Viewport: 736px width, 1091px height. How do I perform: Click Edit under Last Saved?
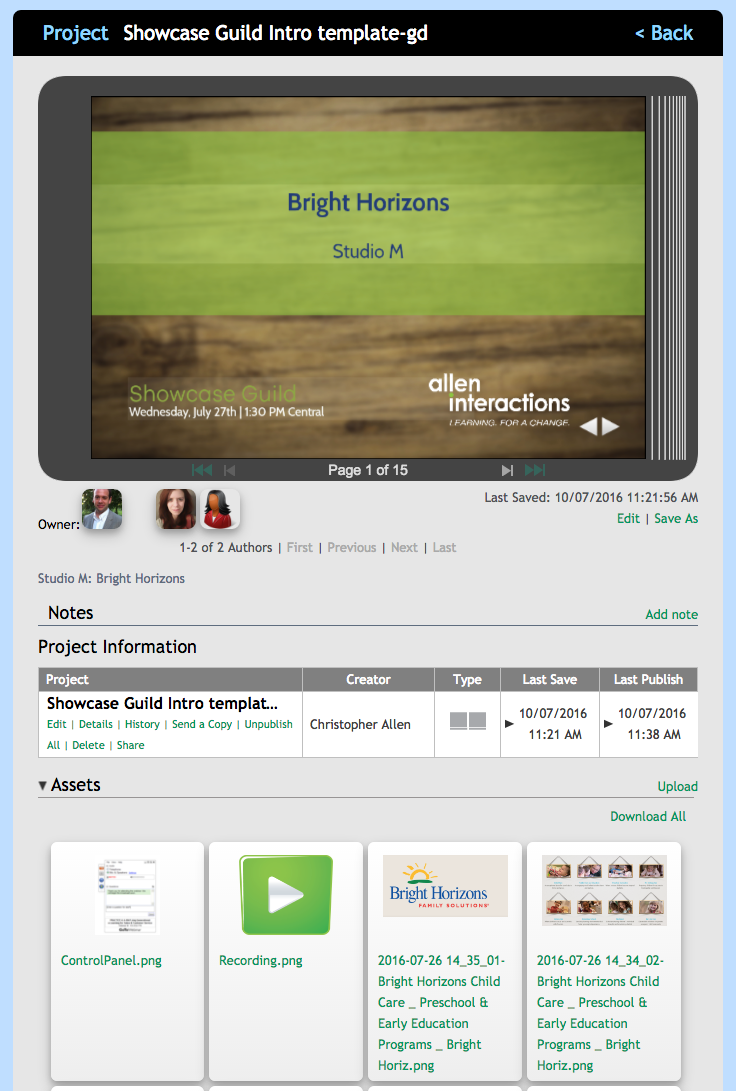point(628,518)
